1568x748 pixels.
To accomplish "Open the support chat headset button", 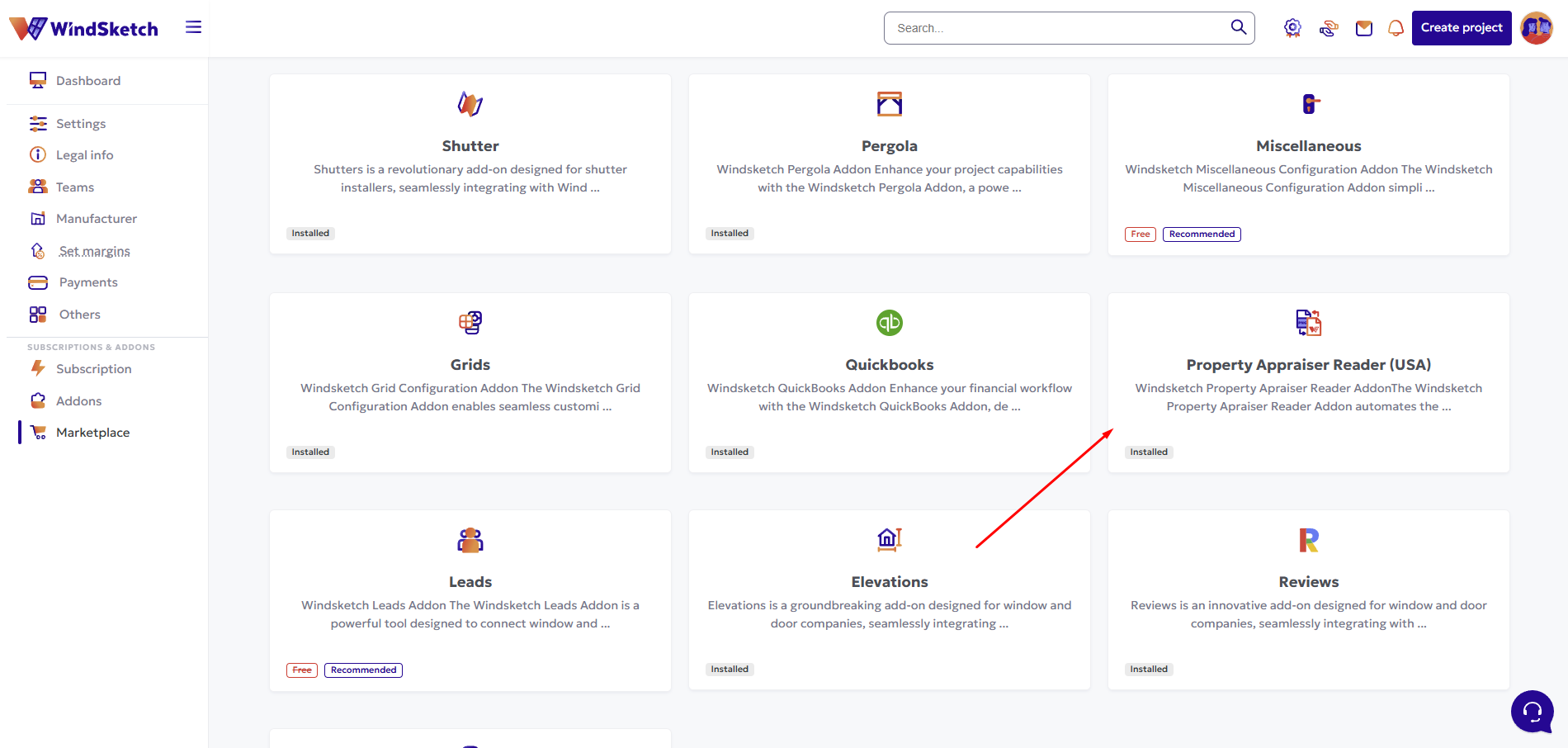I will pyautogui.click(x=1533, y=712).
